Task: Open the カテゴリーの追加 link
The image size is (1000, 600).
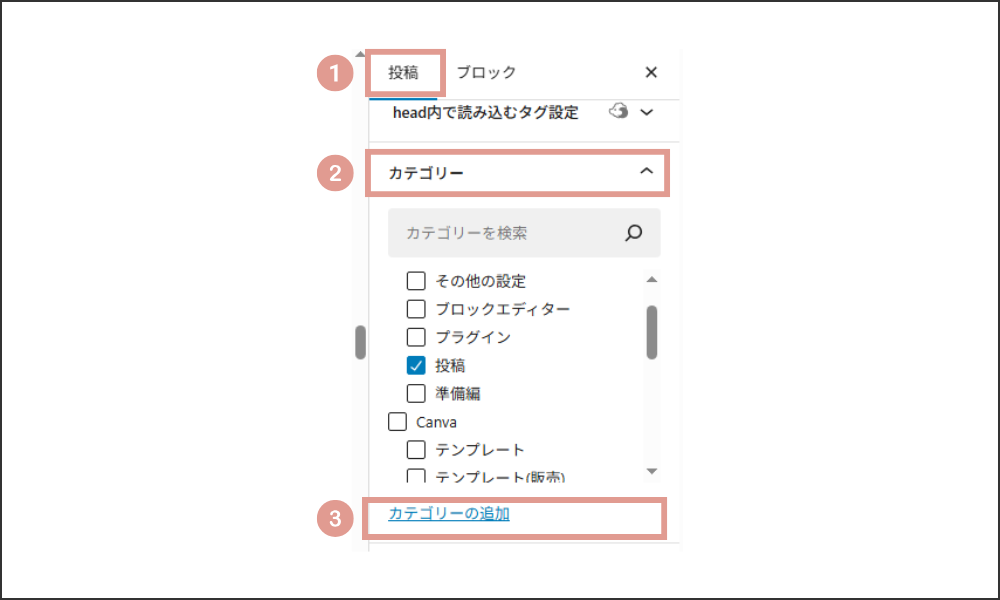Action: click(x=449, y=513)
